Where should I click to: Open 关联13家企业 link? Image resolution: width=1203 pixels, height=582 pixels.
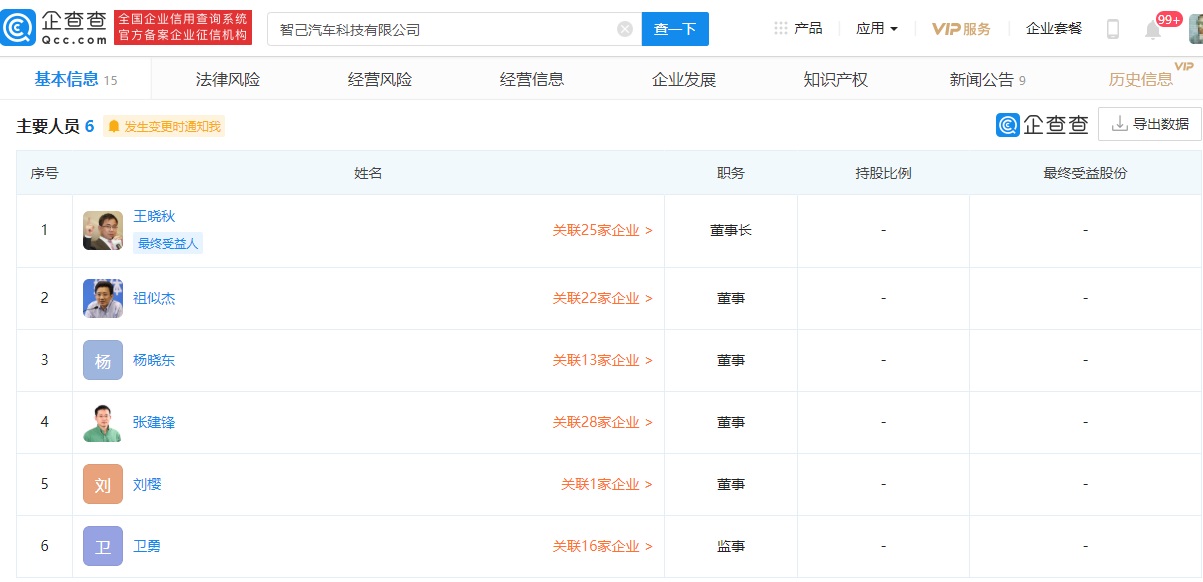pos(603,360)
